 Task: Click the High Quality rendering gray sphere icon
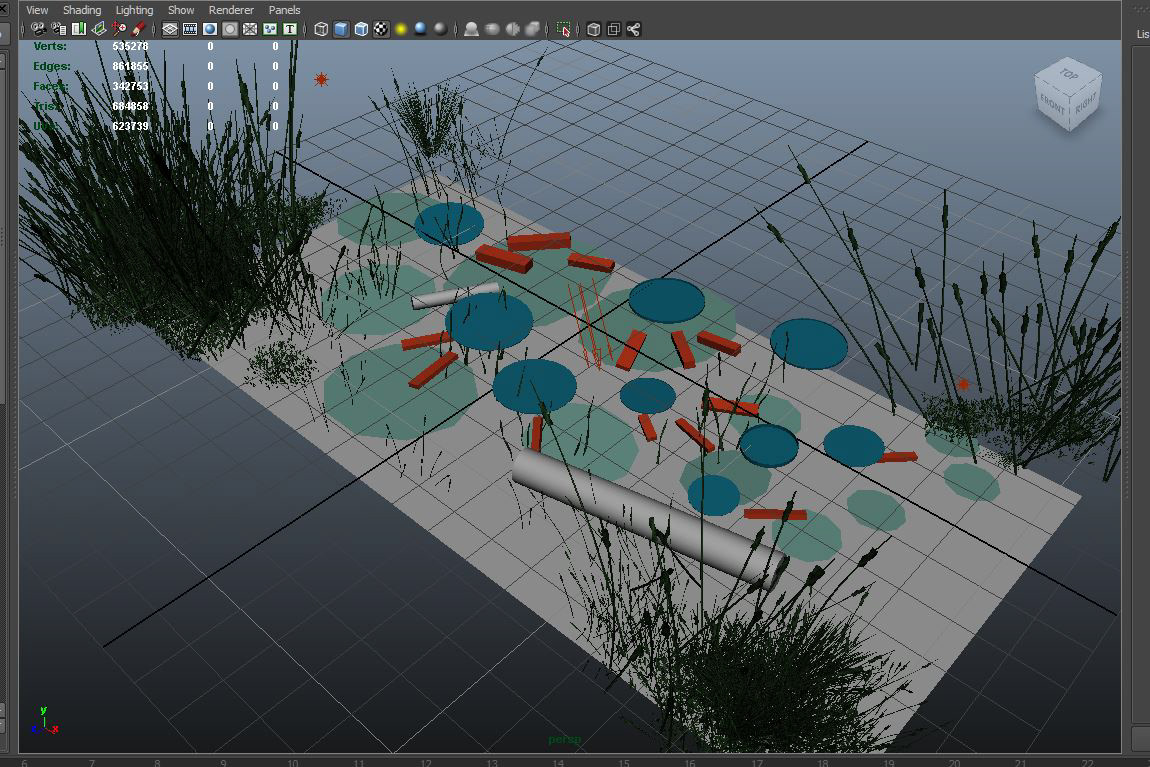tap(440, 29)
